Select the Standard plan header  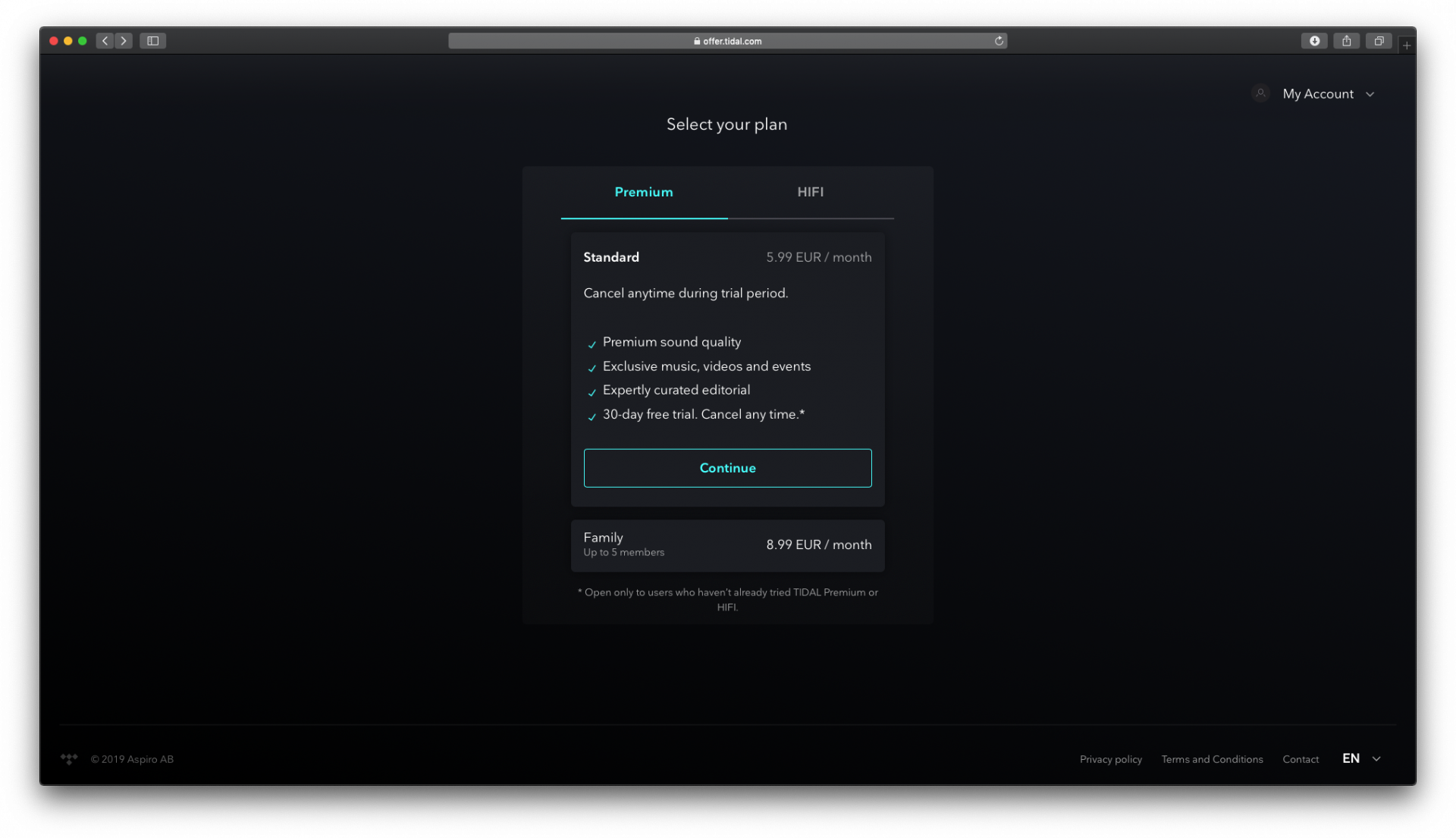pos(611,257)
